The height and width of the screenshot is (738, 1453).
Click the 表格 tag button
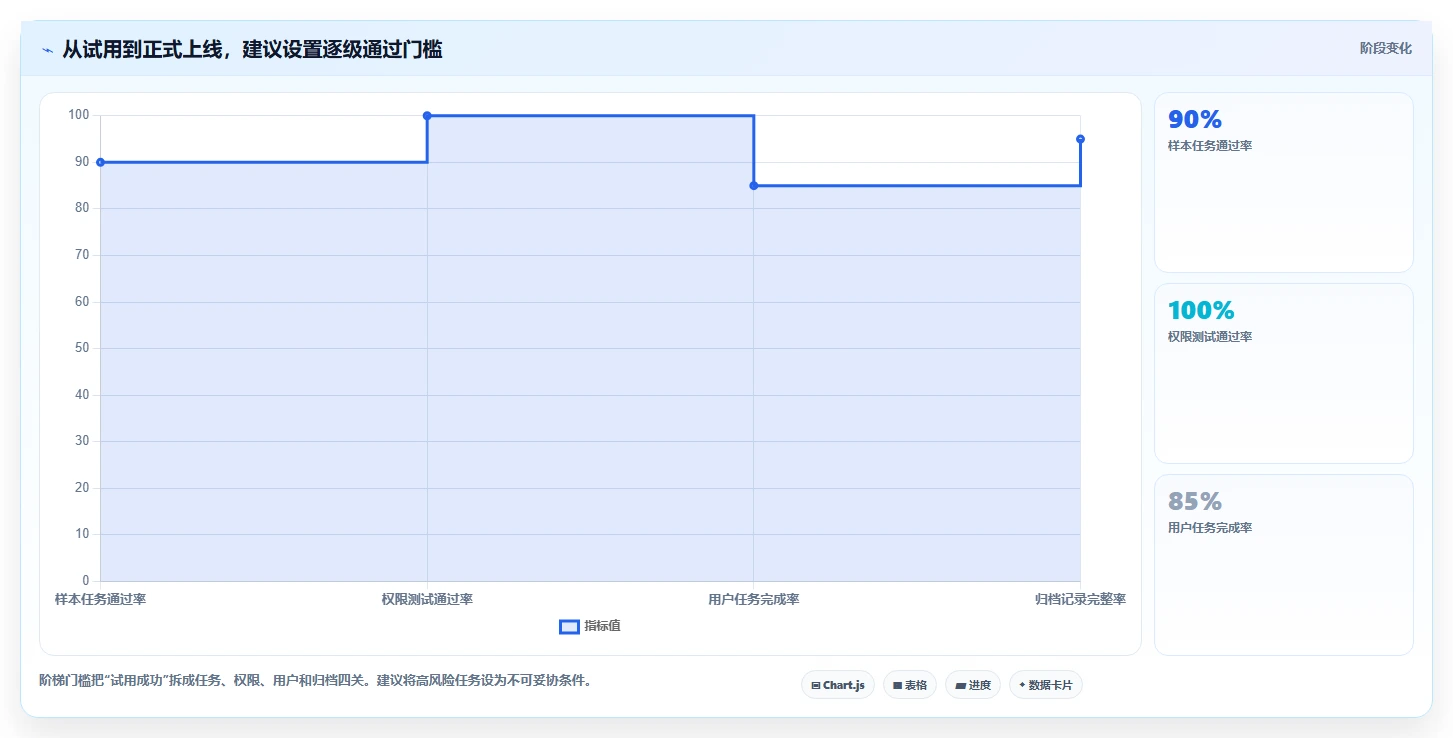tap(910, 685)
